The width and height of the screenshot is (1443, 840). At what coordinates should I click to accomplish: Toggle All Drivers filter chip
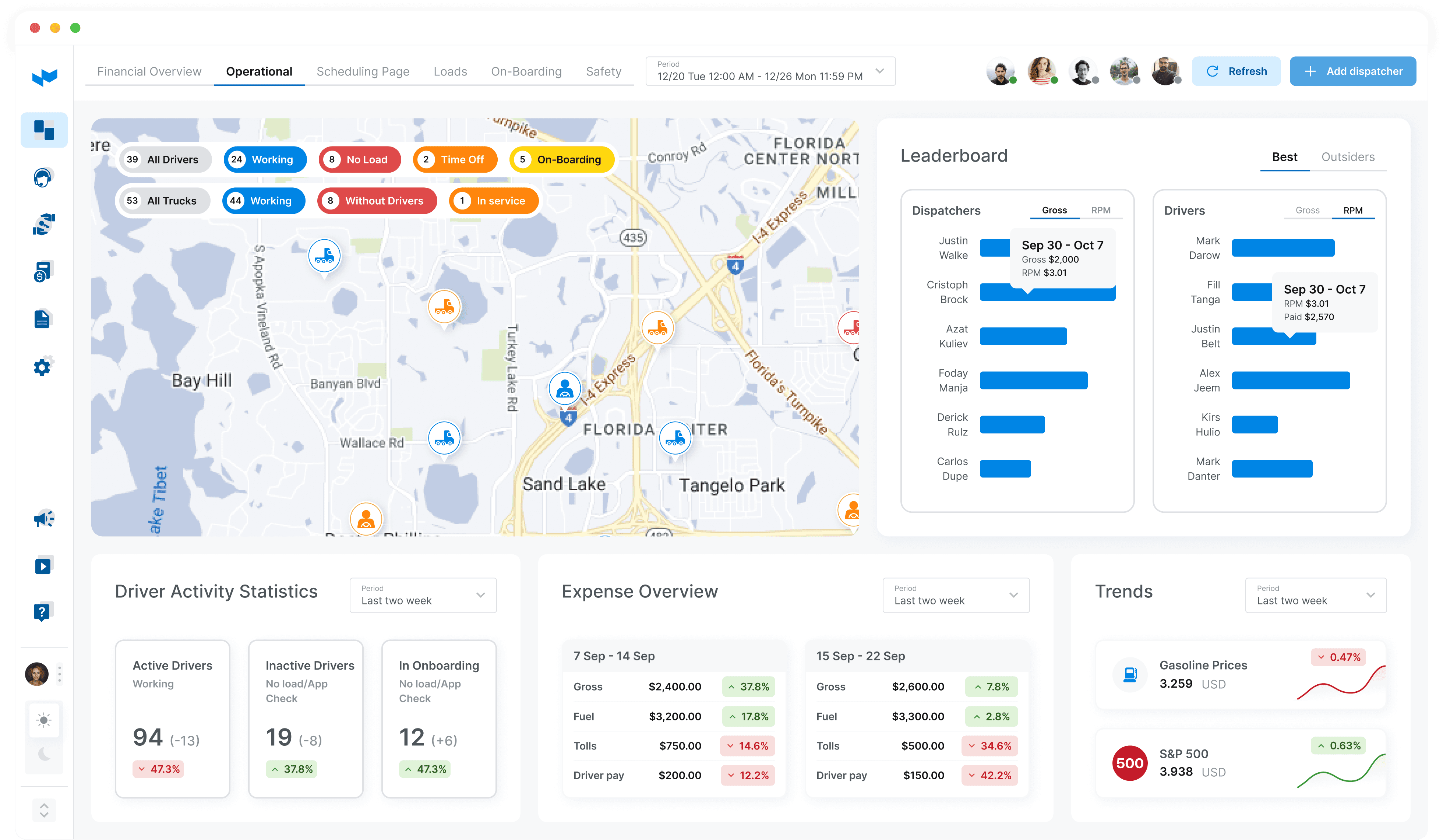[x=165, y=159]
